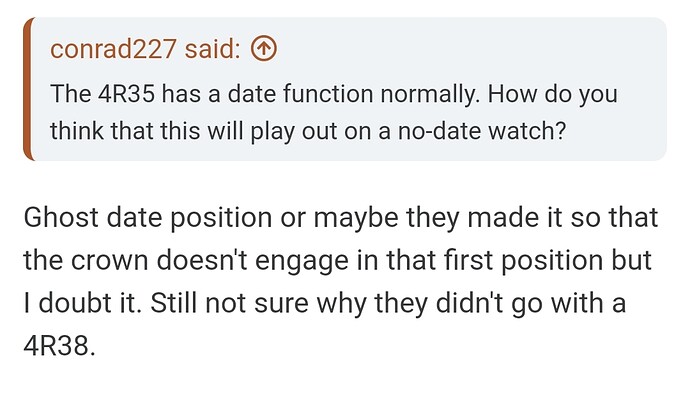Viewport: 690px width, 396px height.
Task: Click the phrase "first position" in reply
Action: [x=523, y=260]
